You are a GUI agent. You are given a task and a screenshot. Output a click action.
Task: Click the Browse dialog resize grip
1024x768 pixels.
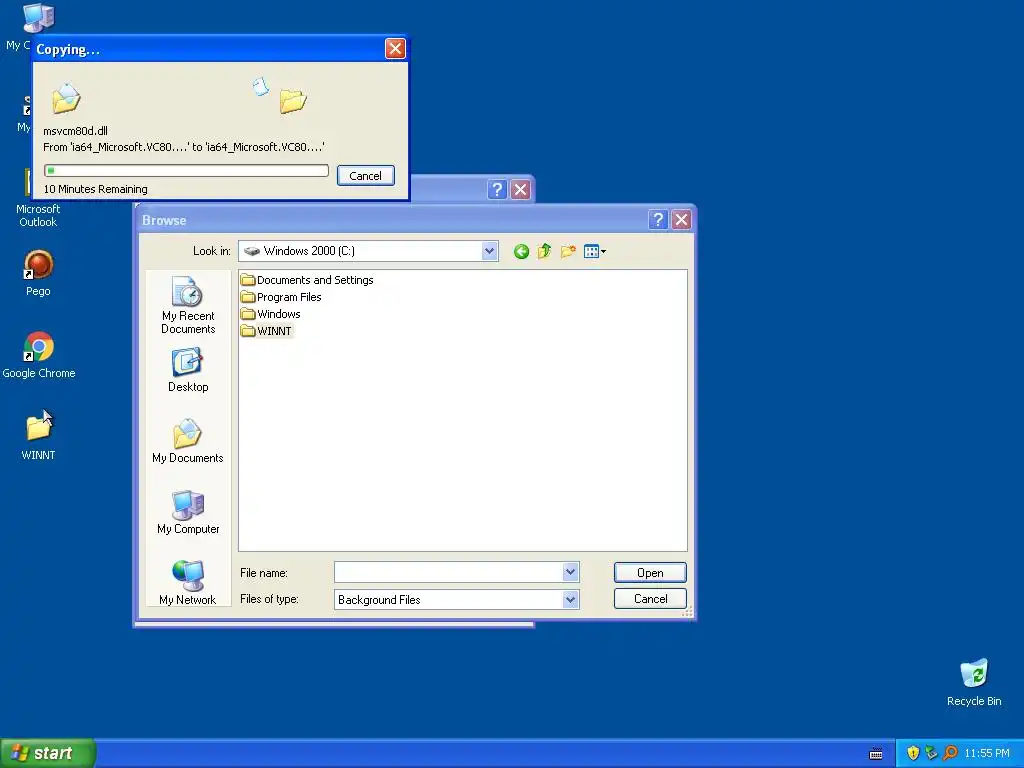tap(687, 612)
